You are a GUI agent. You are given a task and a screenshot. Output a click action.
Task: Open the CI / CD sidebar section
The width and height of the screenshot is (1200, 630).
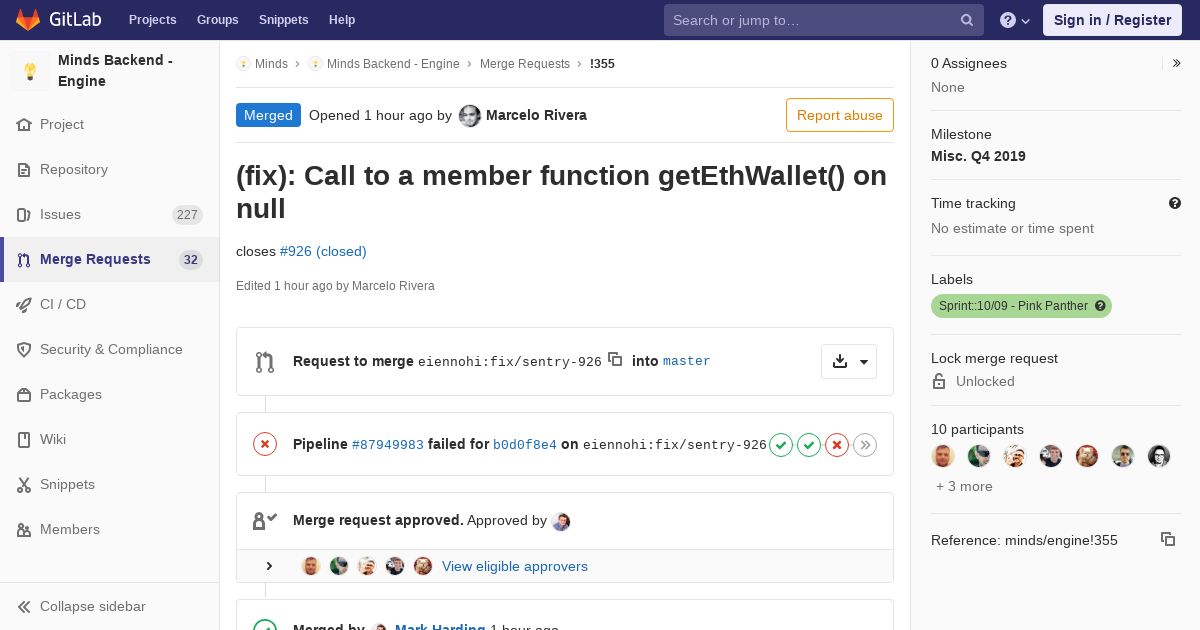pyautogui.click(x=63, y=304)
